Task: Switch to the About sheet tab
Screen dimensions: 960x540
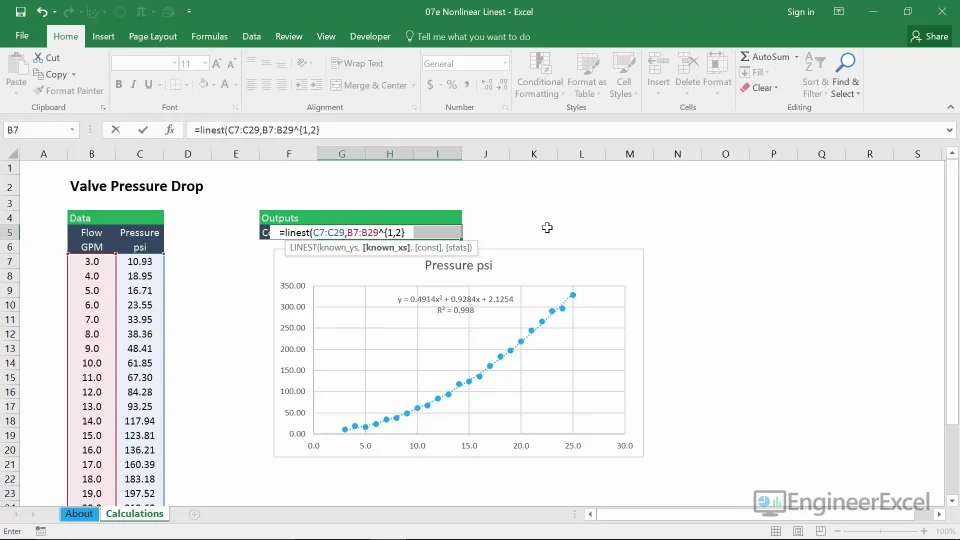Action: click(79, 514)
